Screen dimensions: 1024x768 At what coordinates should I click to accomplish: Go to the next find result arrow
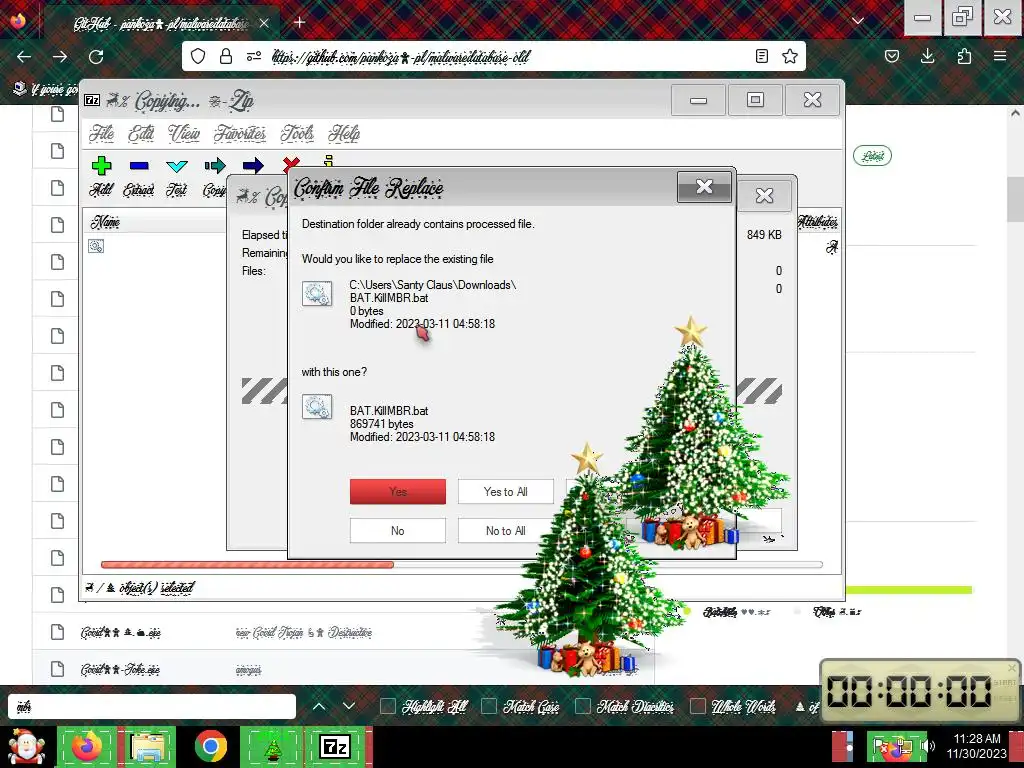click(349, 706)
